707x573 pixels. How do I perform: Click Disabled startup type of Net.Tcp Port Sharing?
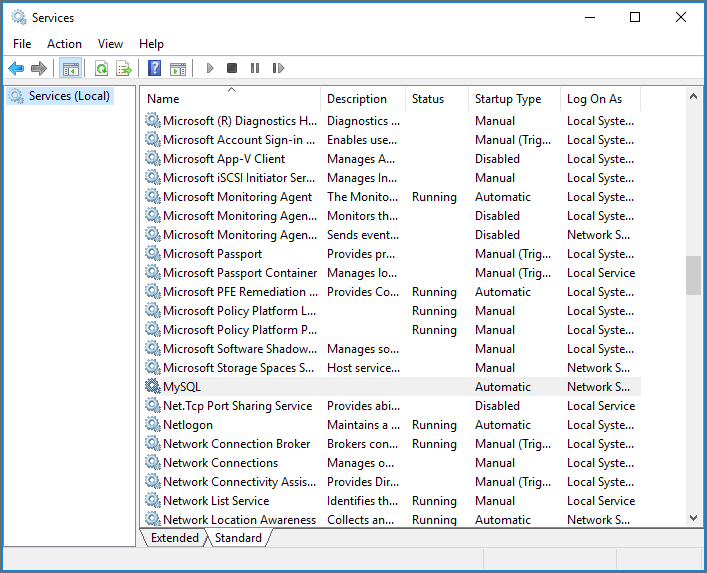[497, 405]
